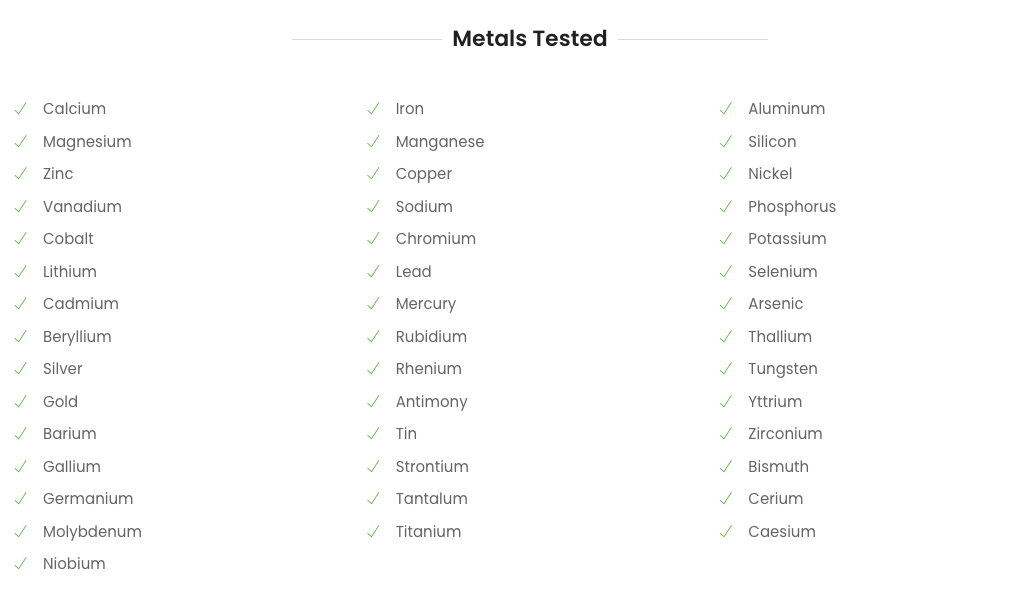
Task: Select the green check next to Titanium
Action: (373, 532)
